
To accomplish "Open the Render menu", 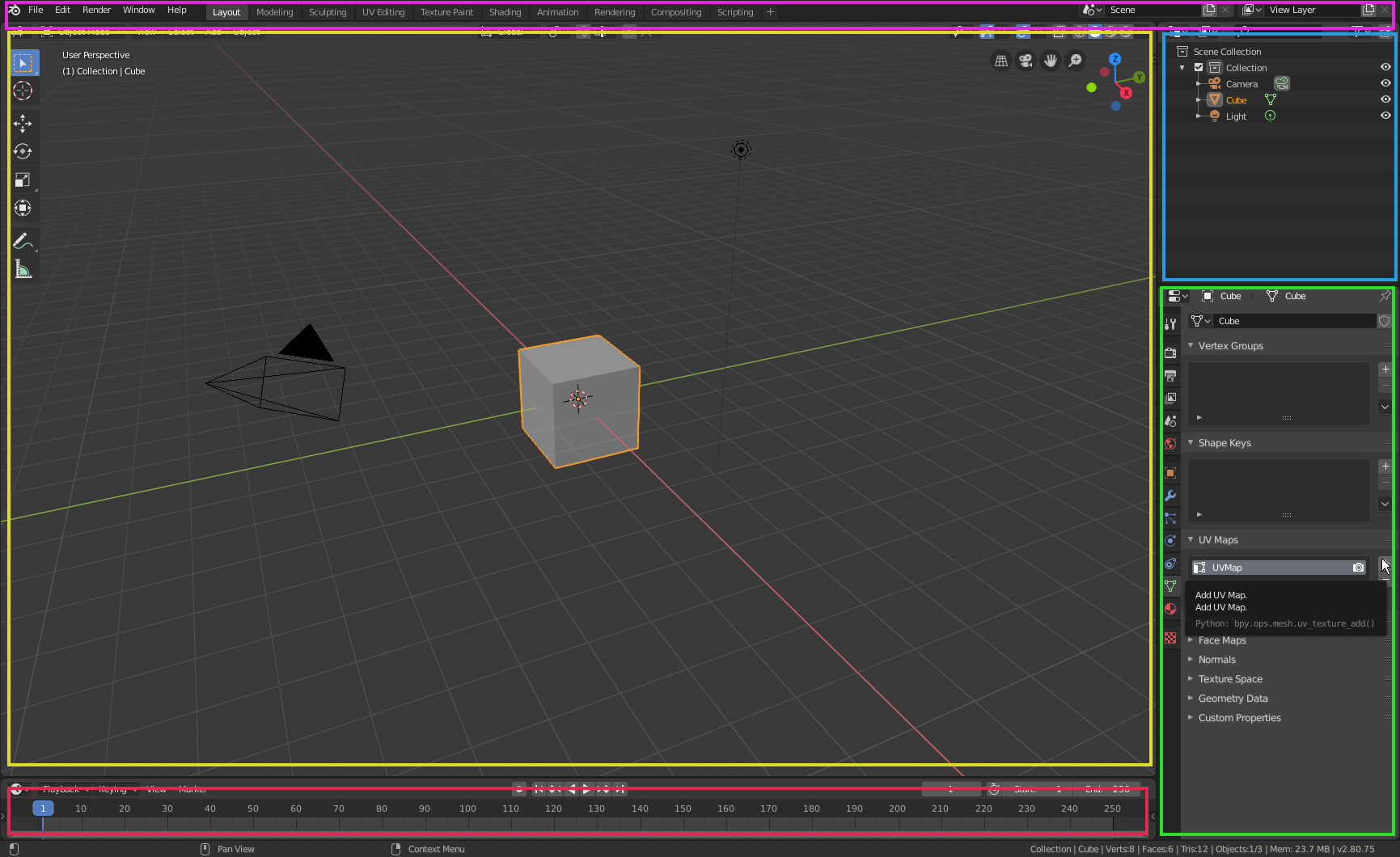I will click(x=96, y=10).
